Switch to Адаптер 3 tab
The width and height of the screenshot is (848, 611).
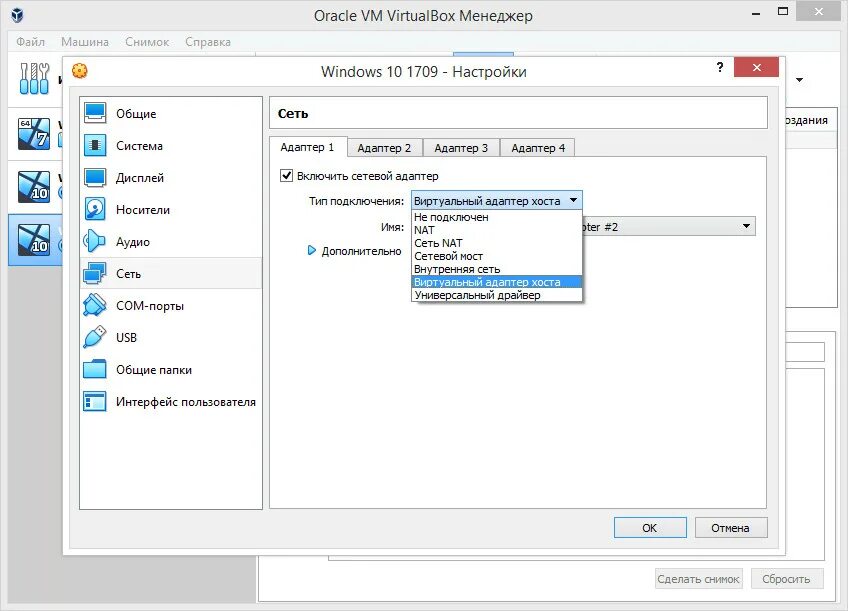tap(461, 148)
